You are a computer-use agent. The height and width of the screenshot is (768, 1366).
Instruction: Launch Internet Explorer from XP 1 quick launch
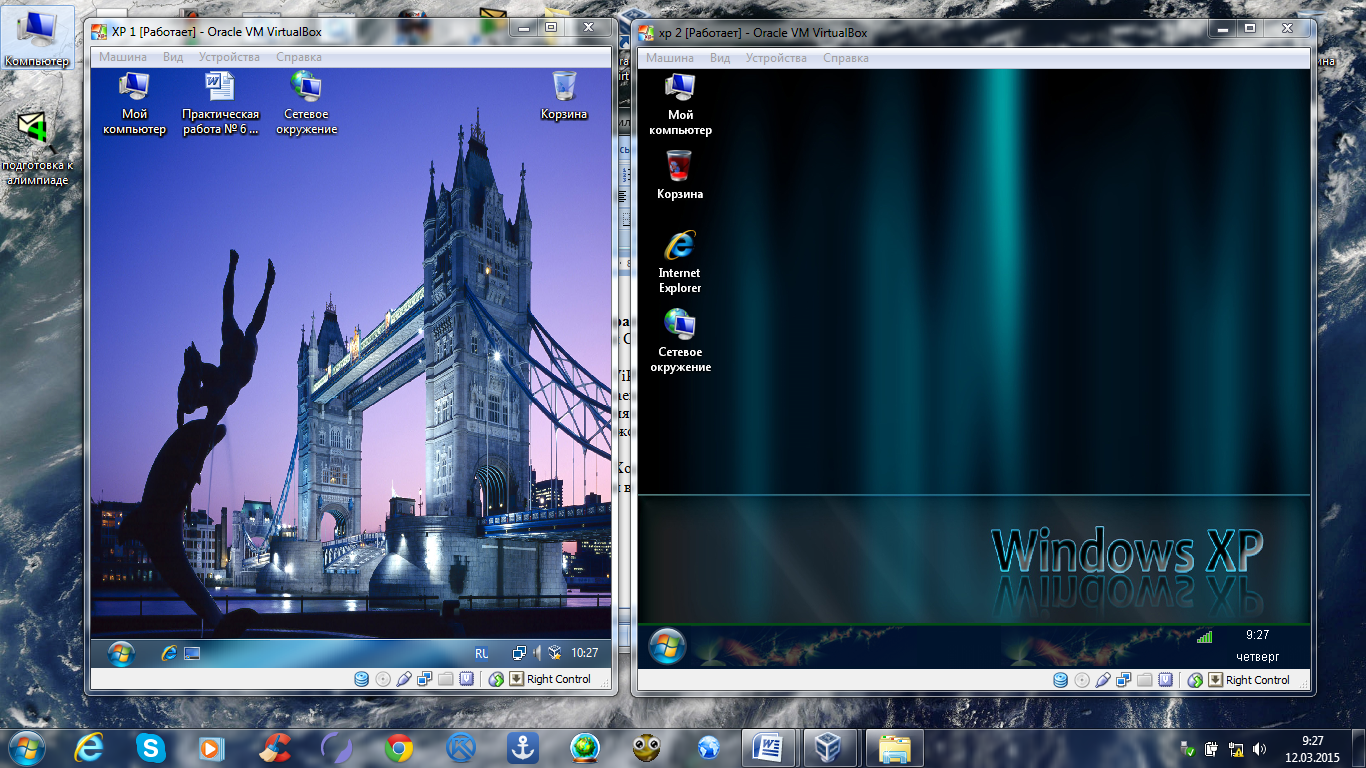169,653
